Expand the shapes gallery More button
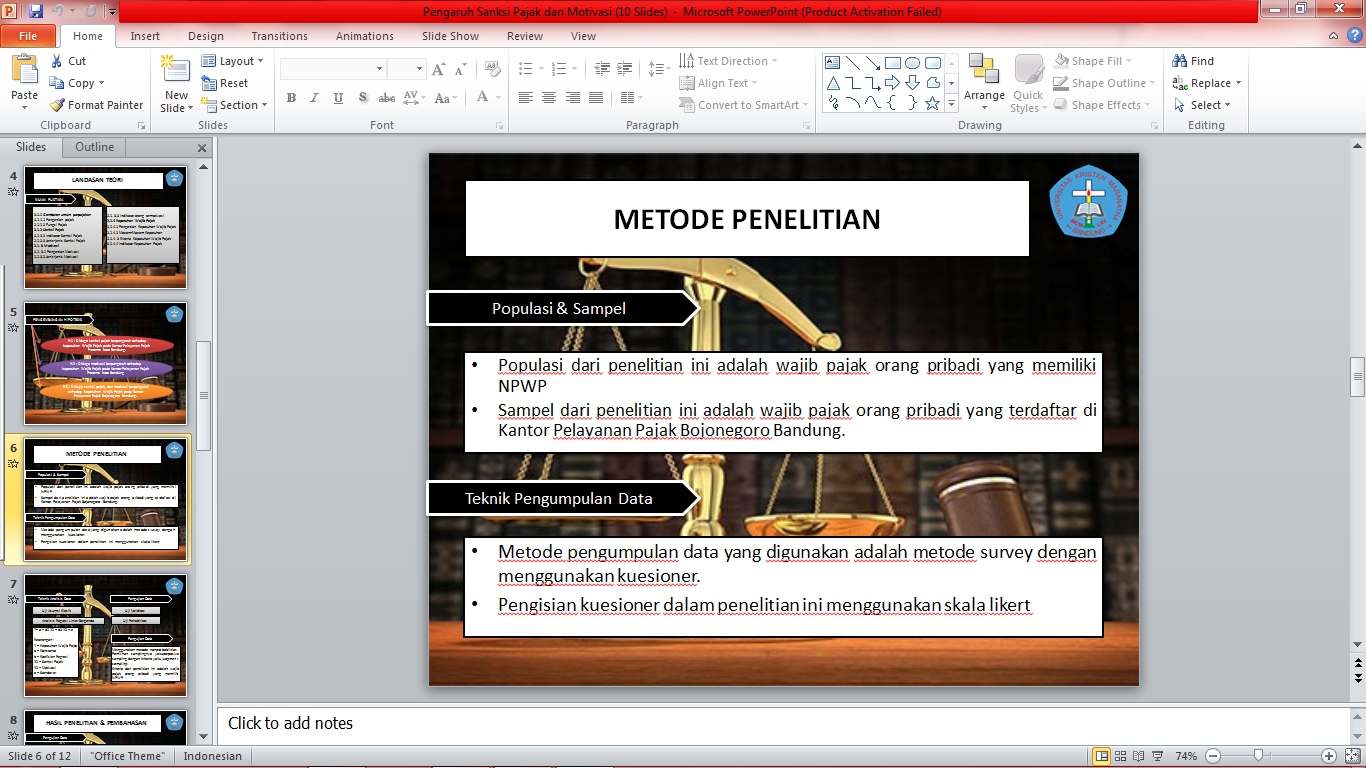Image resolution: width=1366 pixels, height=768 pixels. pyautogui.click(x=953, y=103)
